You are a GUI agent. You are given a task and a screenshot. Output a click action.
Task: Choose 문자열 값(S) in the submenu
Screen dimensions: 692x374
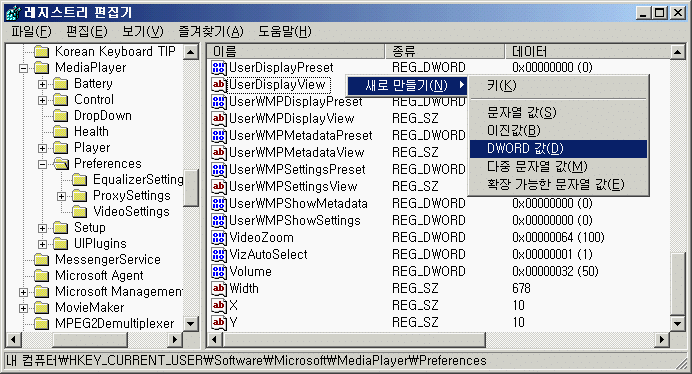[x=558, y=113]
